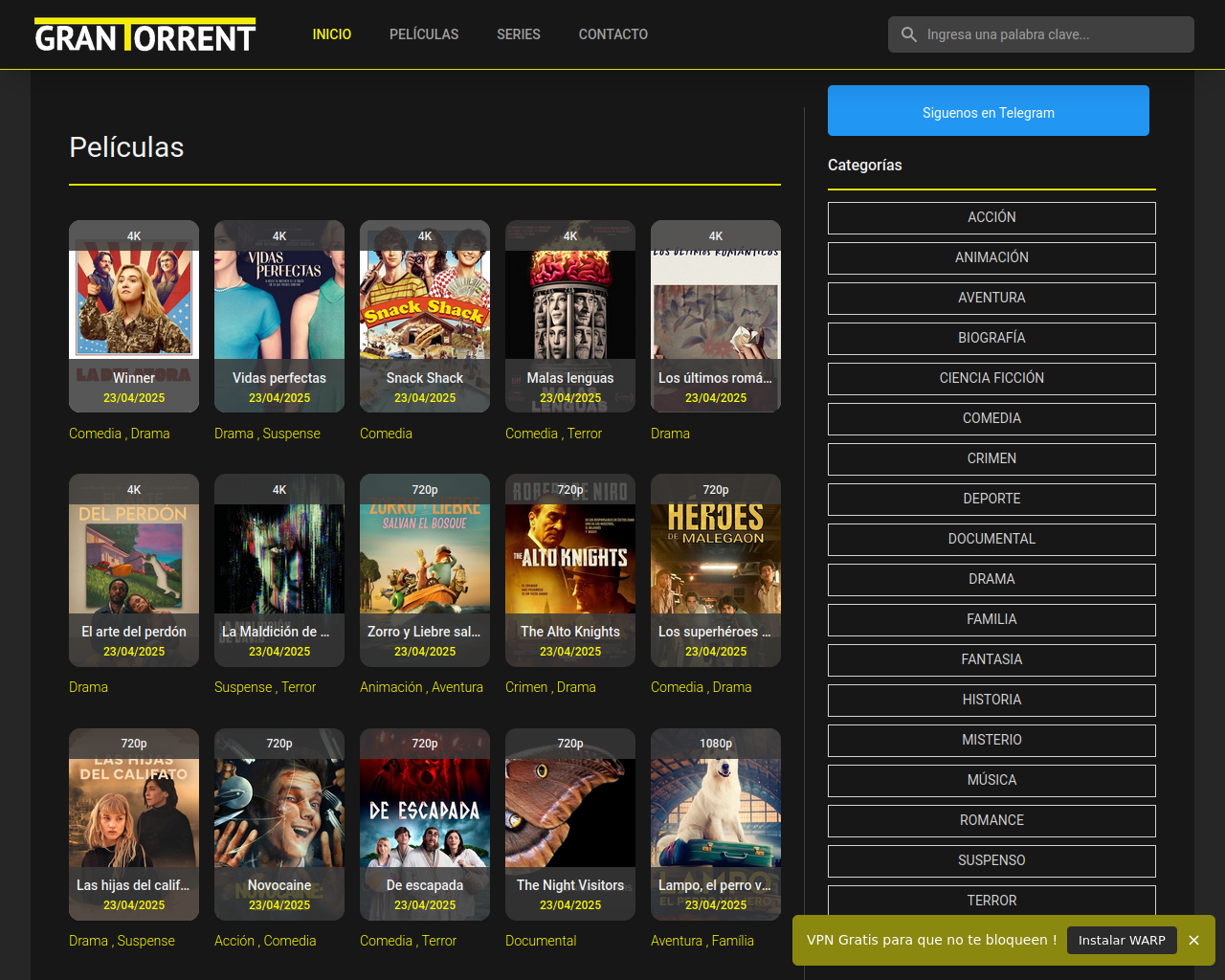Select the Fantasia category

coord(991,660)
